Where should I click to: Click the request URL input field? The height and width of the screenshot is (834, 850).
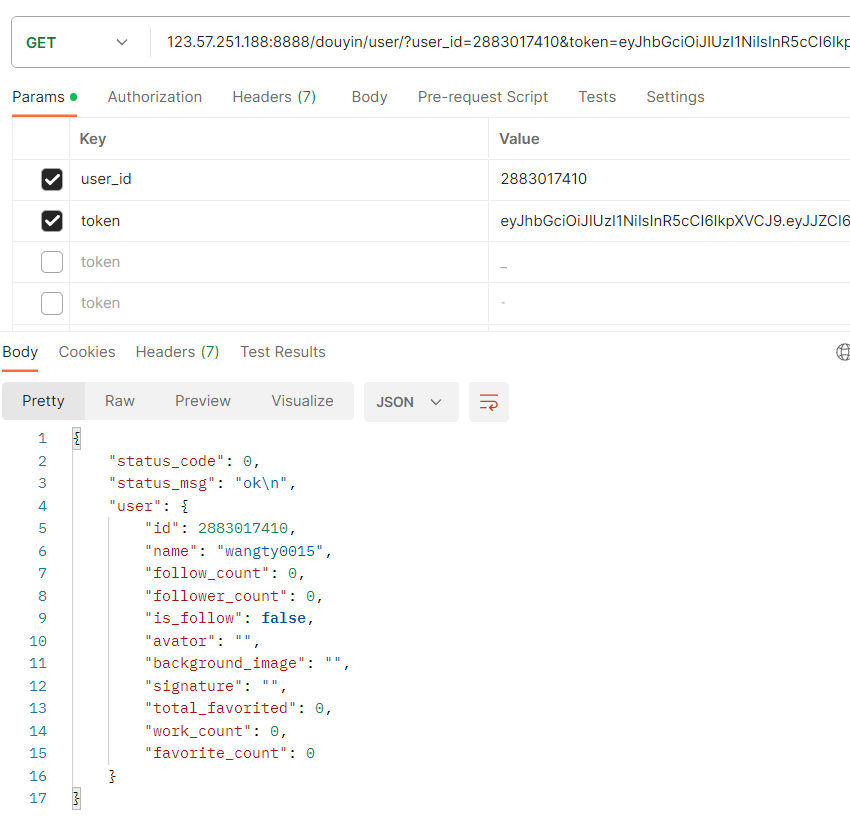pyautogui.click(x=507, y=42)
